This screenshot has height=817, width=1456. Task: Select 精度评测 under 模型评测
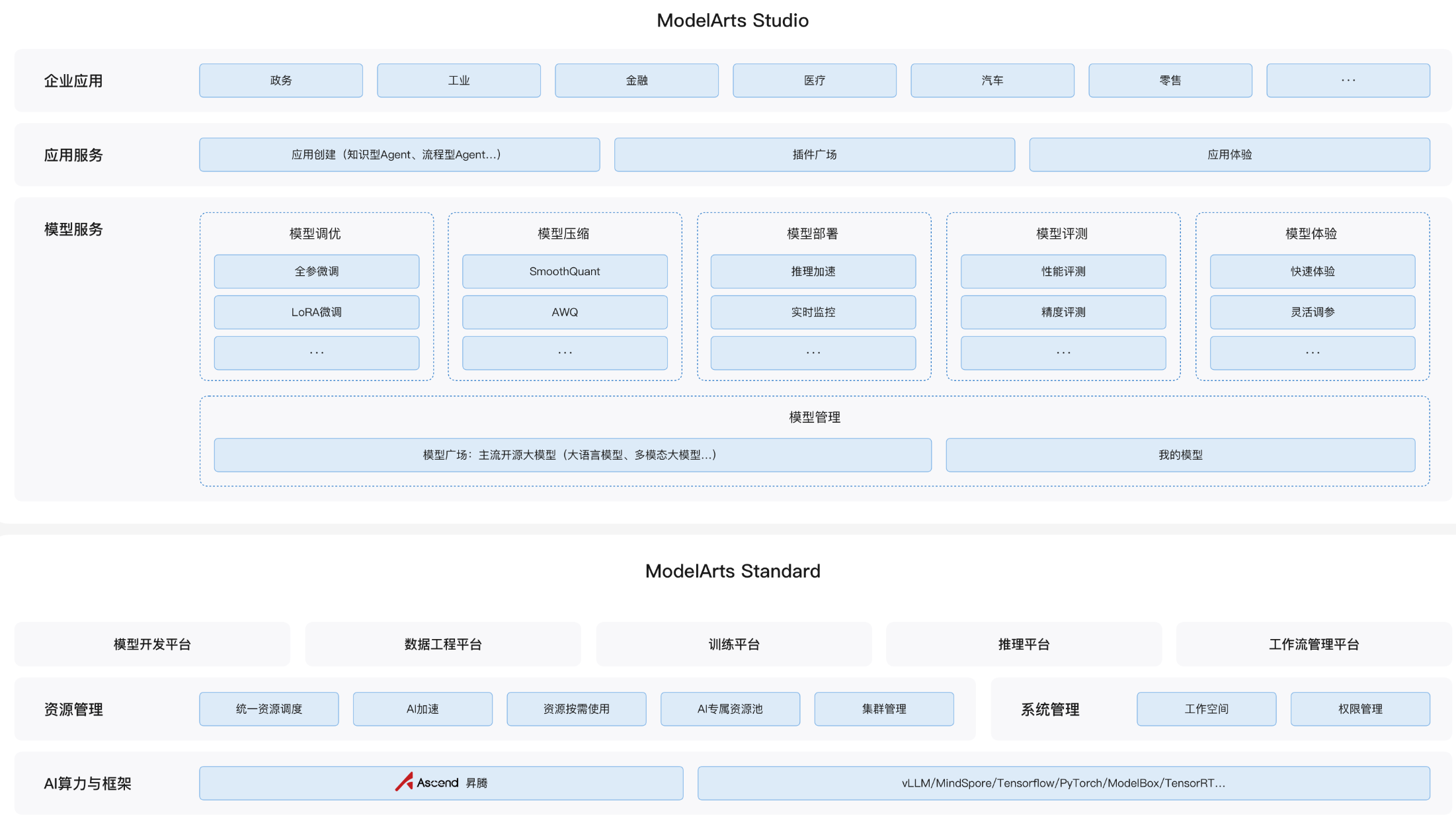(x=1063, y=312)
